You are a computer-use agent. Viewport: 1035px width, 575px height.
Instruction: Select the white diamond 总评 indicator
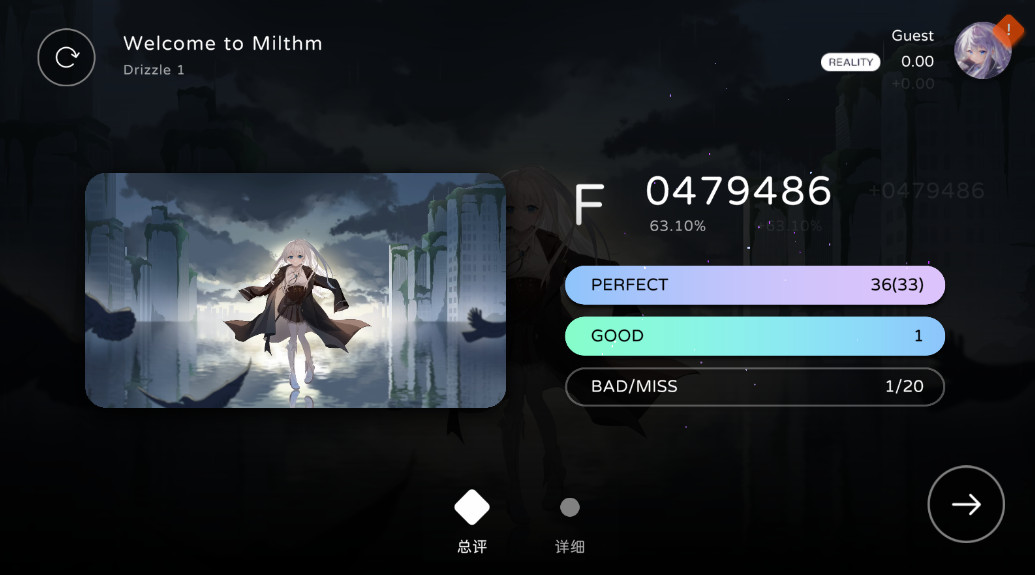[472, 507]
